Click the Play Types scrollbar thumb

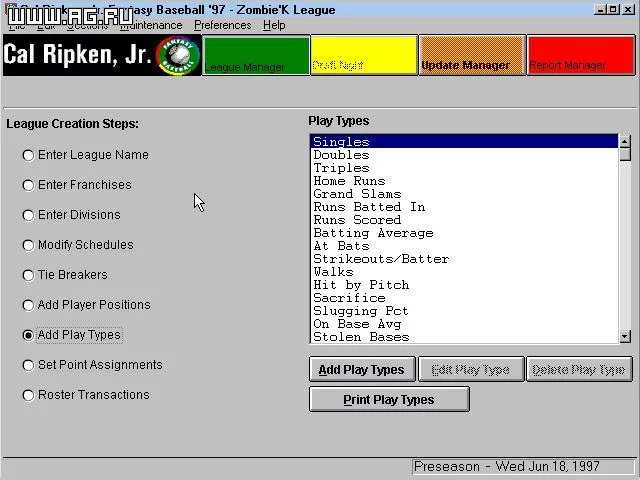click(x=625, y=155)
